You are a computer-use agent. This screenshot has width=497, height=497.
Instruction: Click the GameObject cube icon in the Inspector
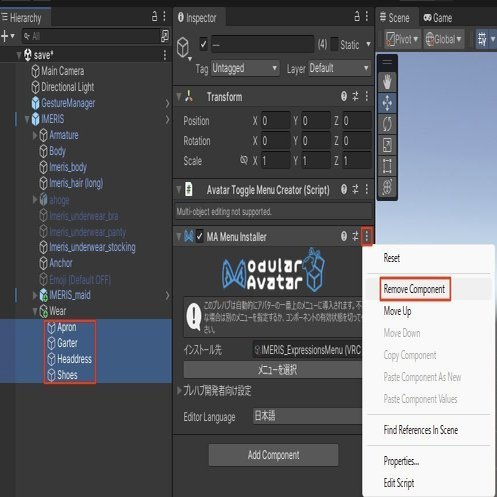click(x=183, y=47)
